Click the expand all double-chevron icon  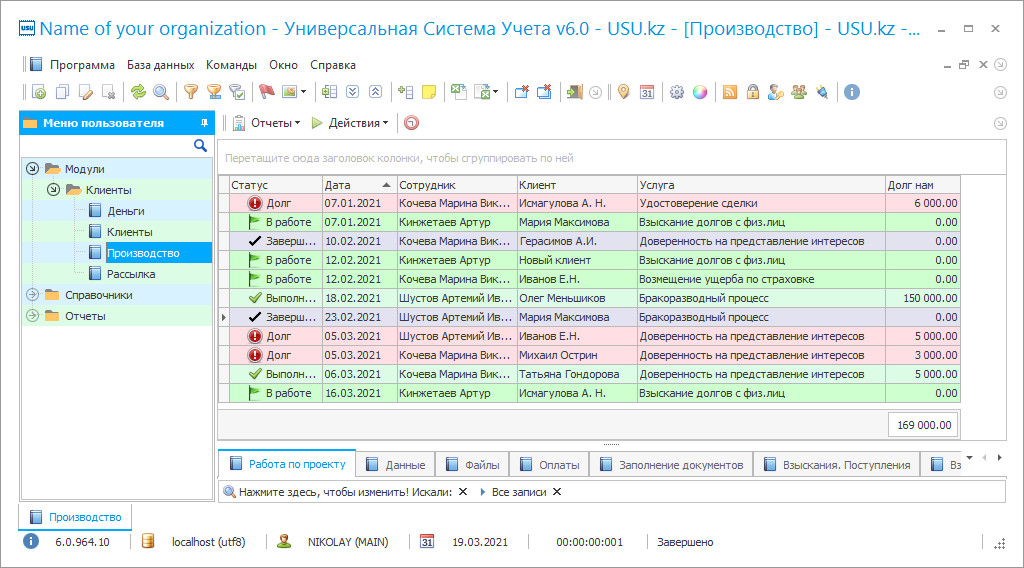pos(353,92)
